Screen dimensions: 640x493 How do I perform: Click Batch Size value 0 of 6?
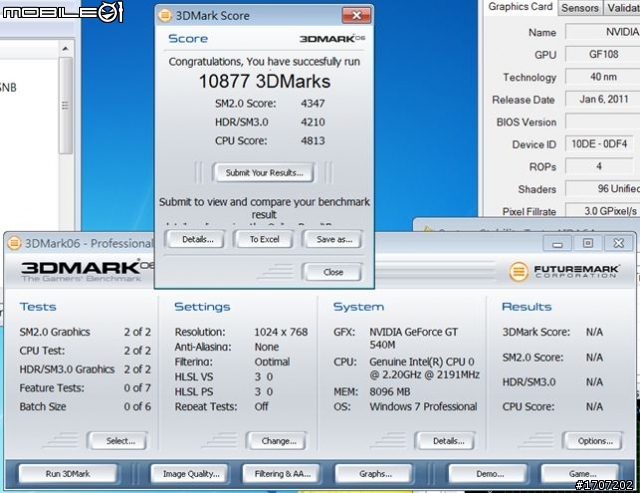point(137,406)
